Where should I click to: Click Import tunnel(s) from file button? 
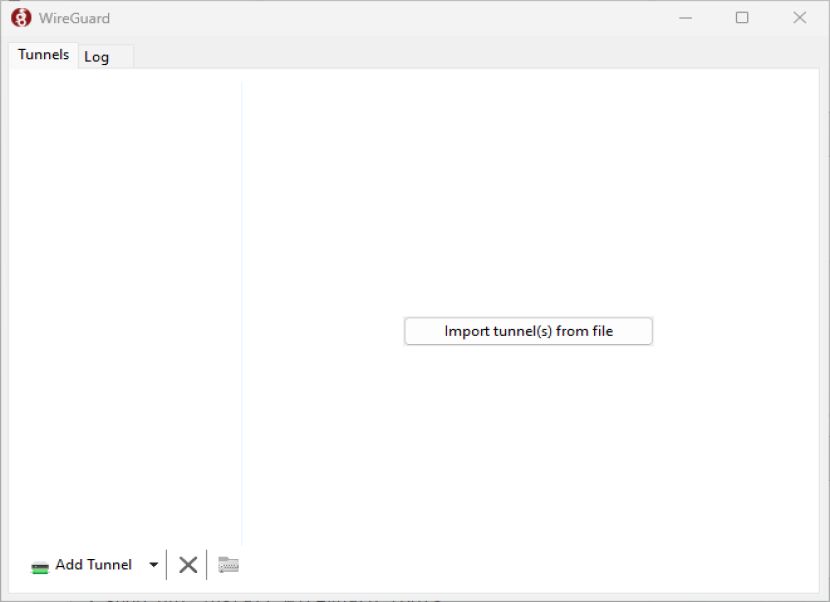(528, 331)
